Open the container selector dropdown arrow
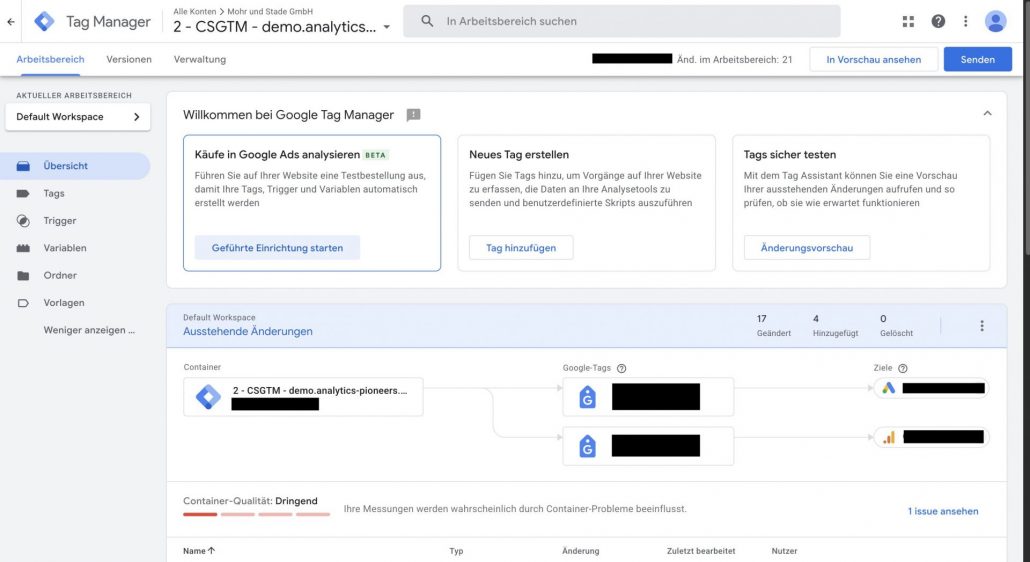This screenshot has width=1030, height=562. point(387,28)
